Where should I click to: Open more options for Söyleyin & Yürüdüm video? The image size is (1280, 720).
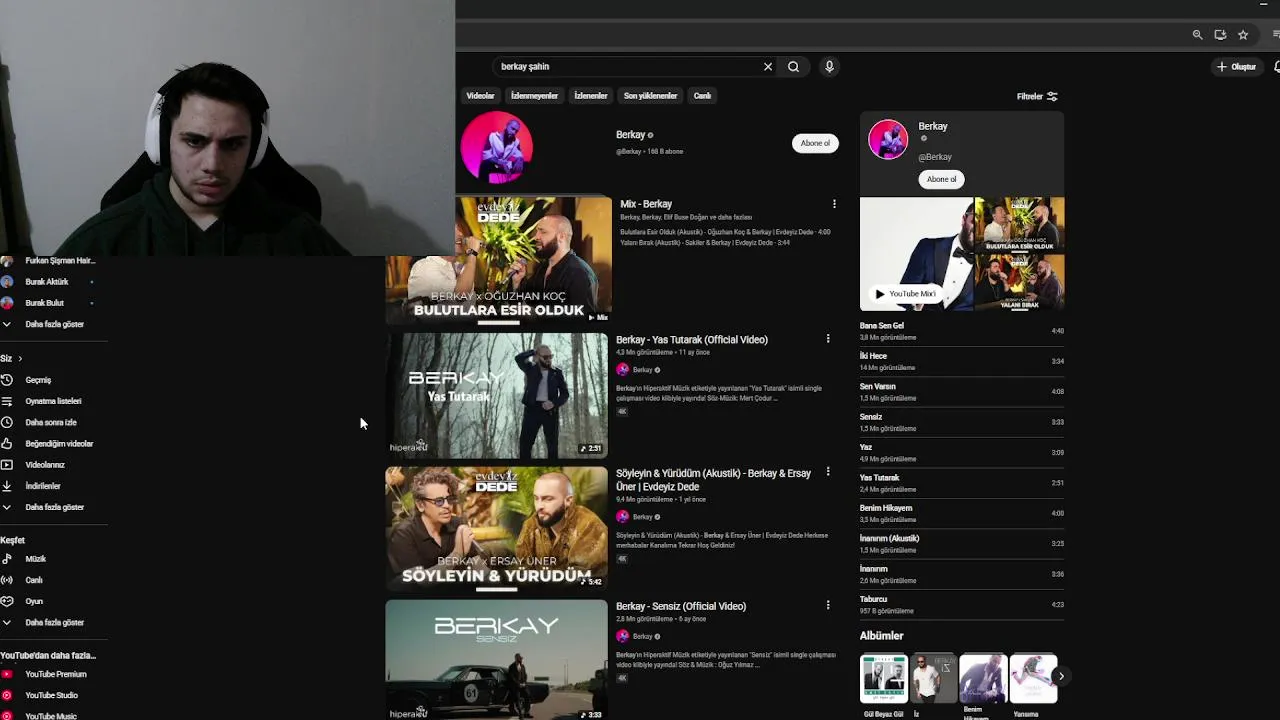click(x=827, y=472)
